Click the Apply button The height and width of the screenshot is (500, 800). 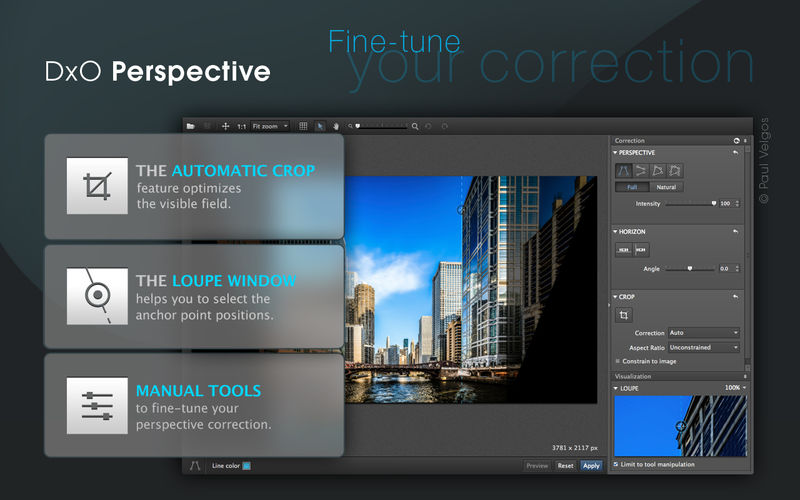coord(591,466)
